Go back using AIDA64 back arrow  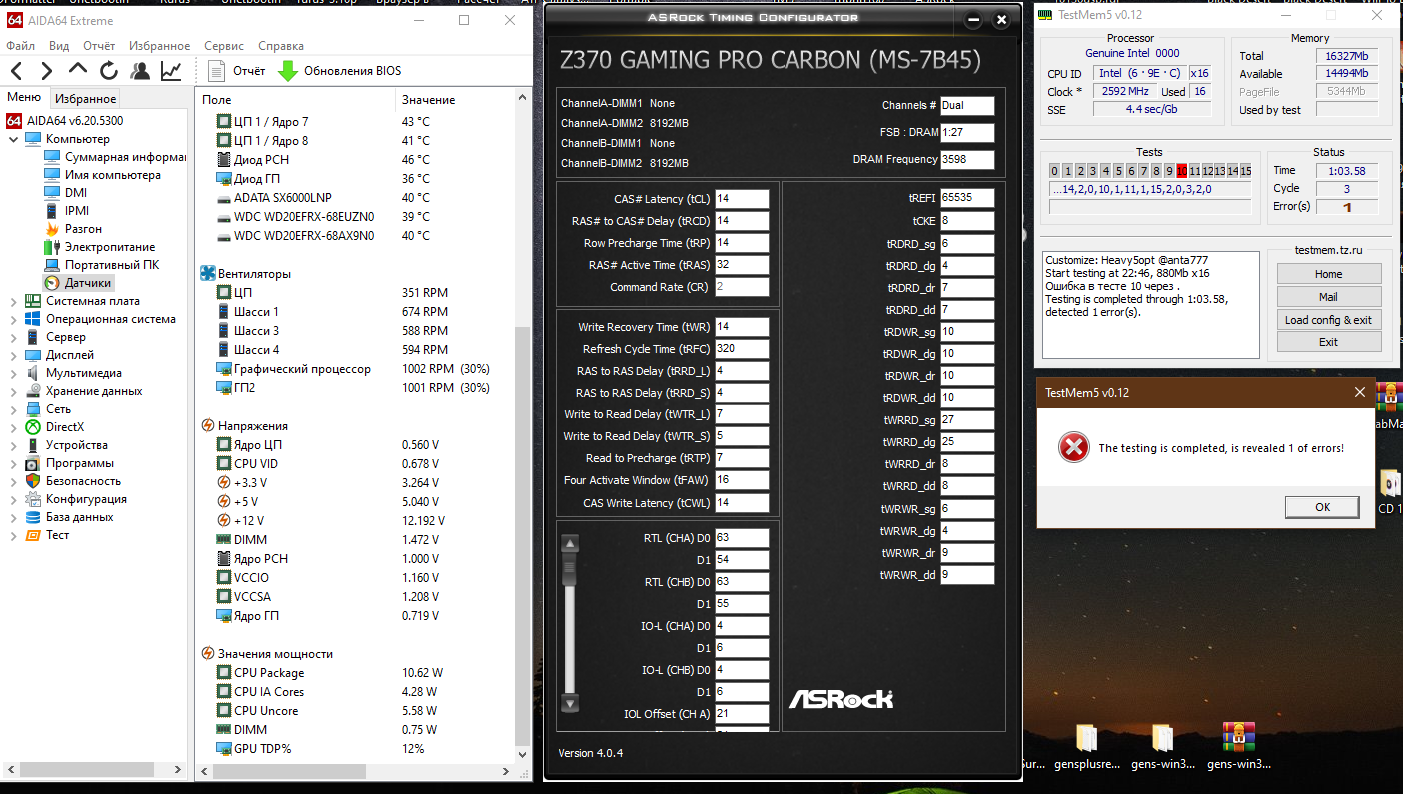pyautogui.click(x=17, y=71)
